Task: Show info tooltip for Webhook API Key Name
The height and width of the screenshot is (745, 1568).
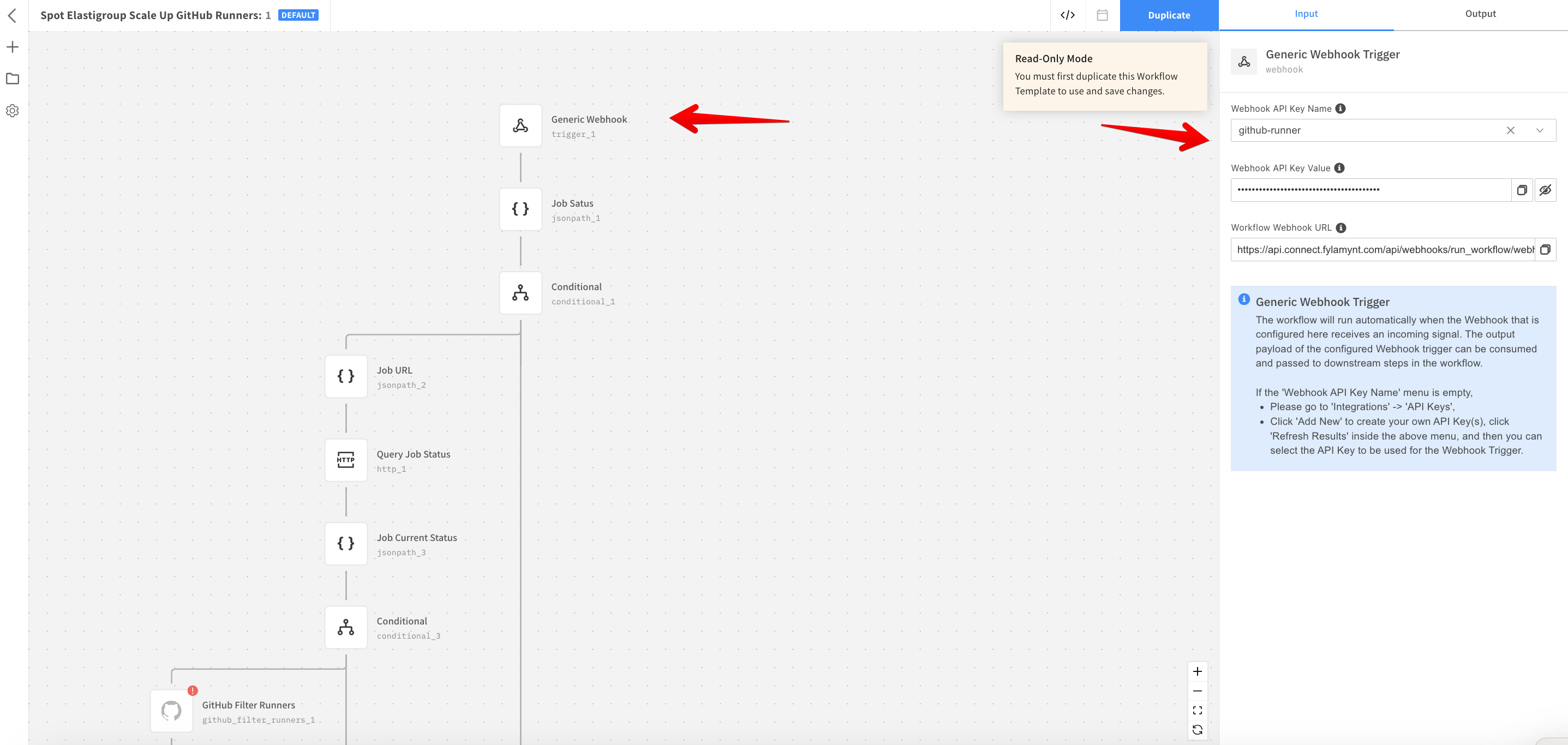Action: (1340, 109)
